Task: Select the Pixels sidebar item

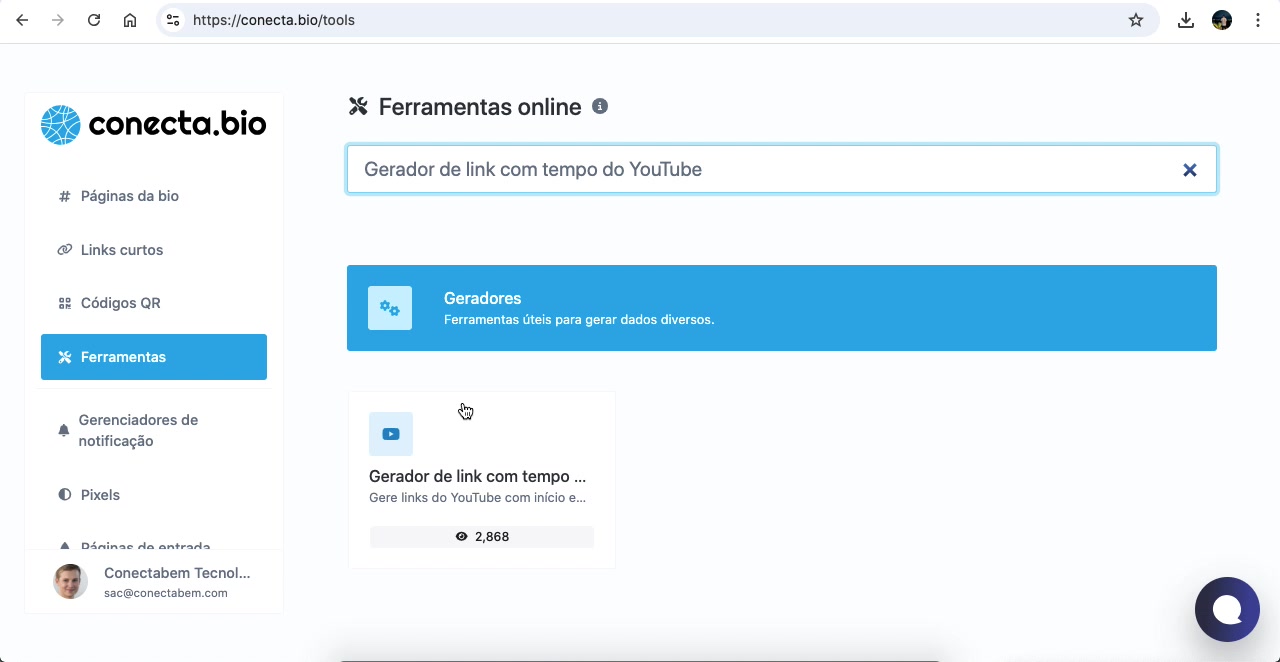Action: 100,494
